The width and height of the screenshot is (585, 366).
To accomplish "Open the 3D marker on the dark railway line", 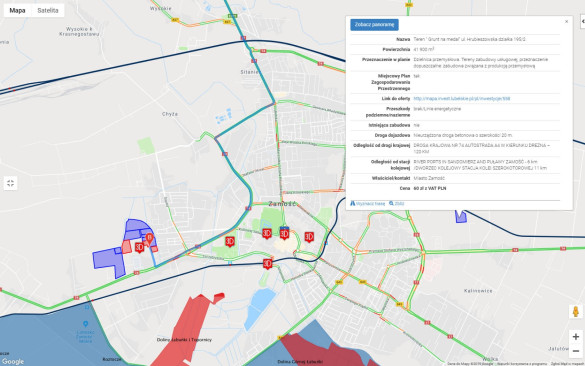I will (x=267, y=264).
